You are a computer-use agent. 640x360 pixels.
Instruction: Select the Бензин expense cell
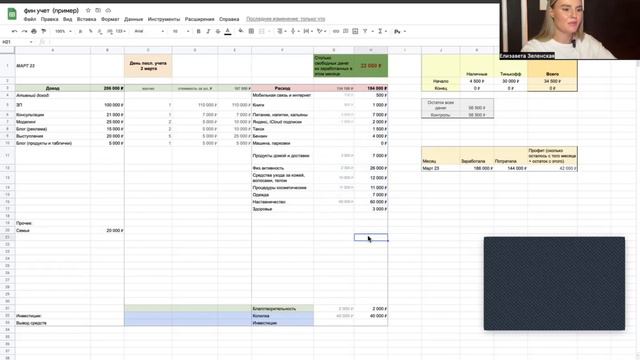pos(282,136)
